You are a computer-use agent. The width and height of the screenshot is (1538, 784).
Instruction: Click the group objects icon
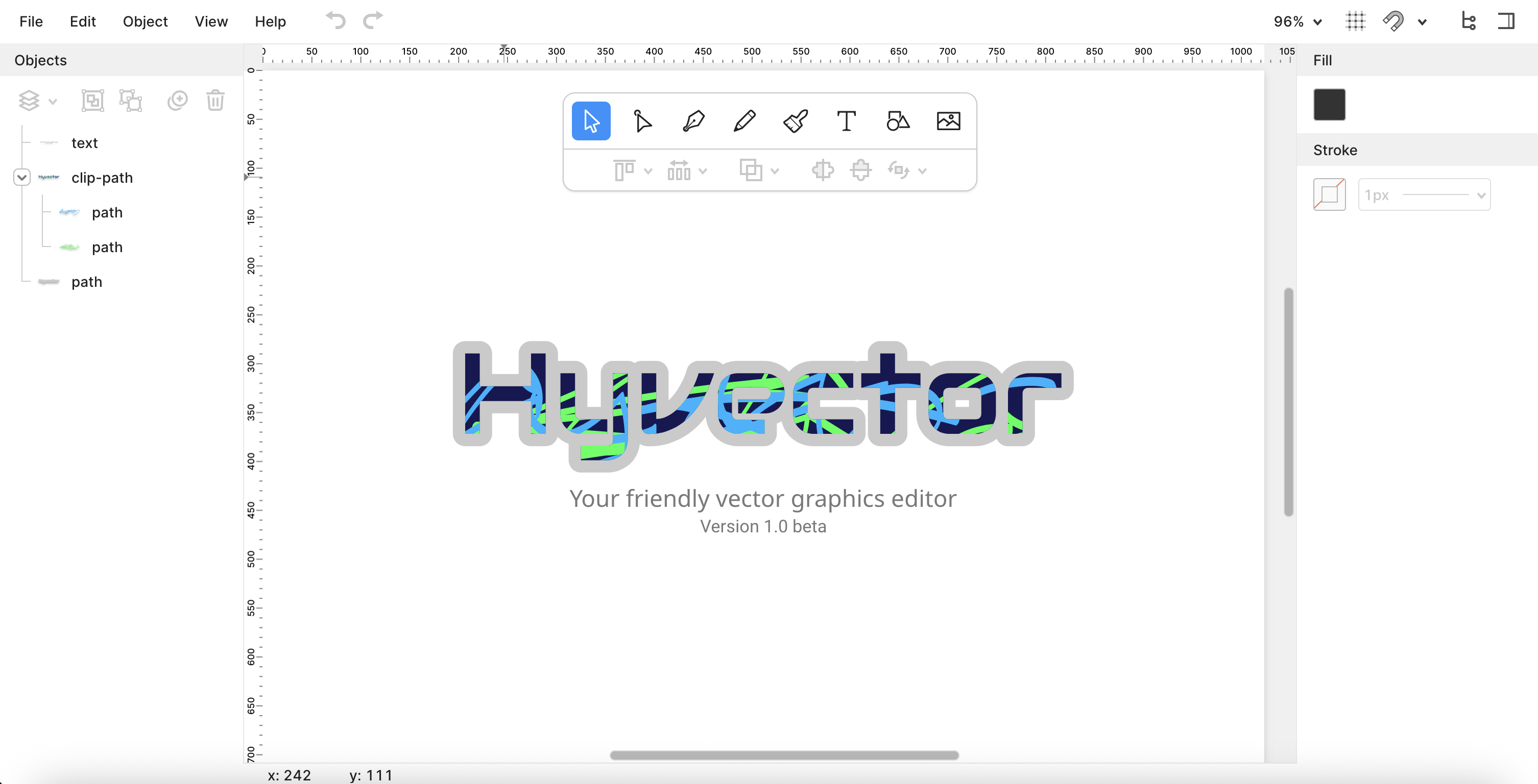click(x=92, y=101)
